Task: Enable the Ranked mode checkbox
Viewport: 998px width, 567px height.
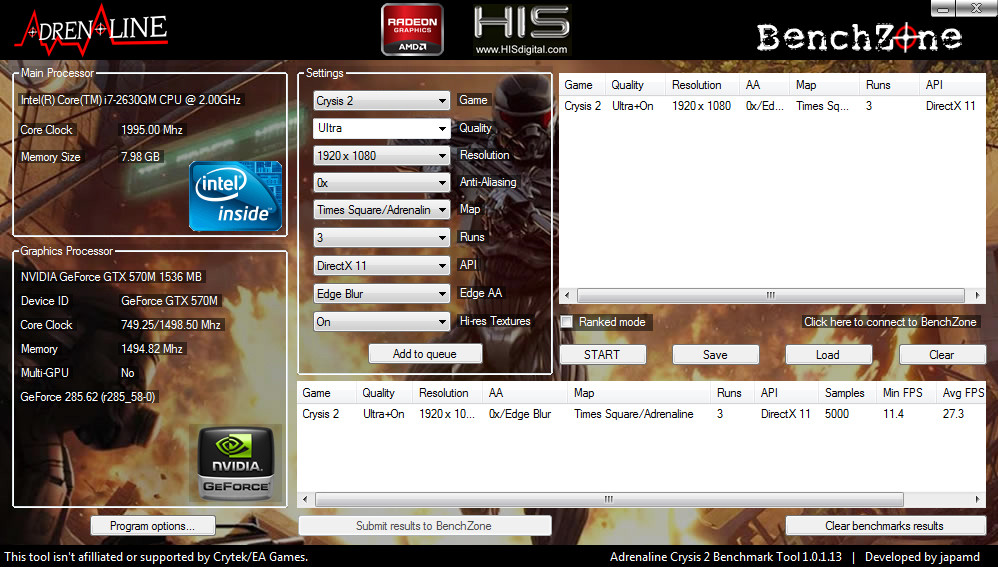Action: pyautogui.click(x=566, y=322)
